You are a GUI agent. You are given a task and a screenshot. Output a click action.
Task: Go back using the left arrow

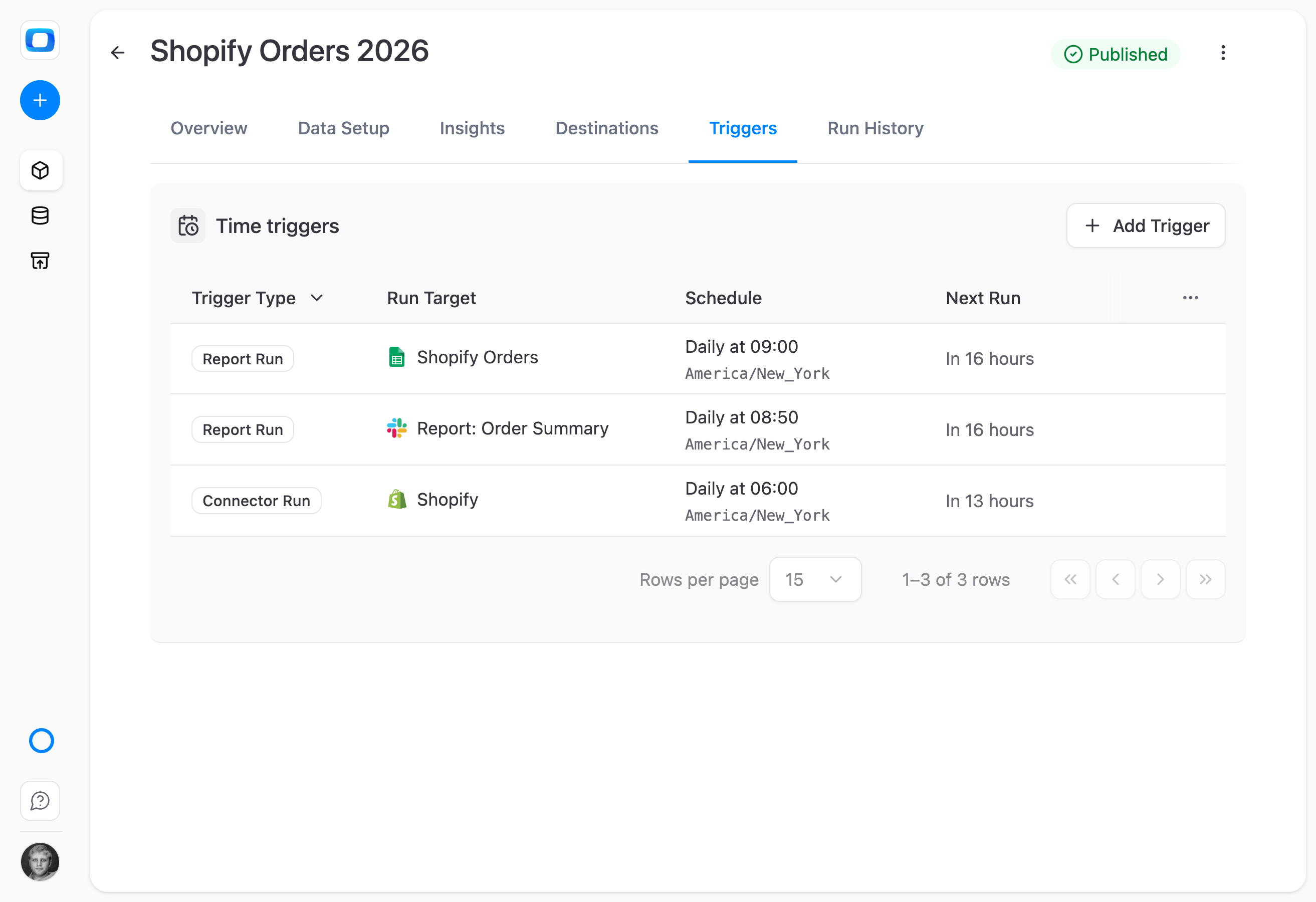[x=118, y=53]
